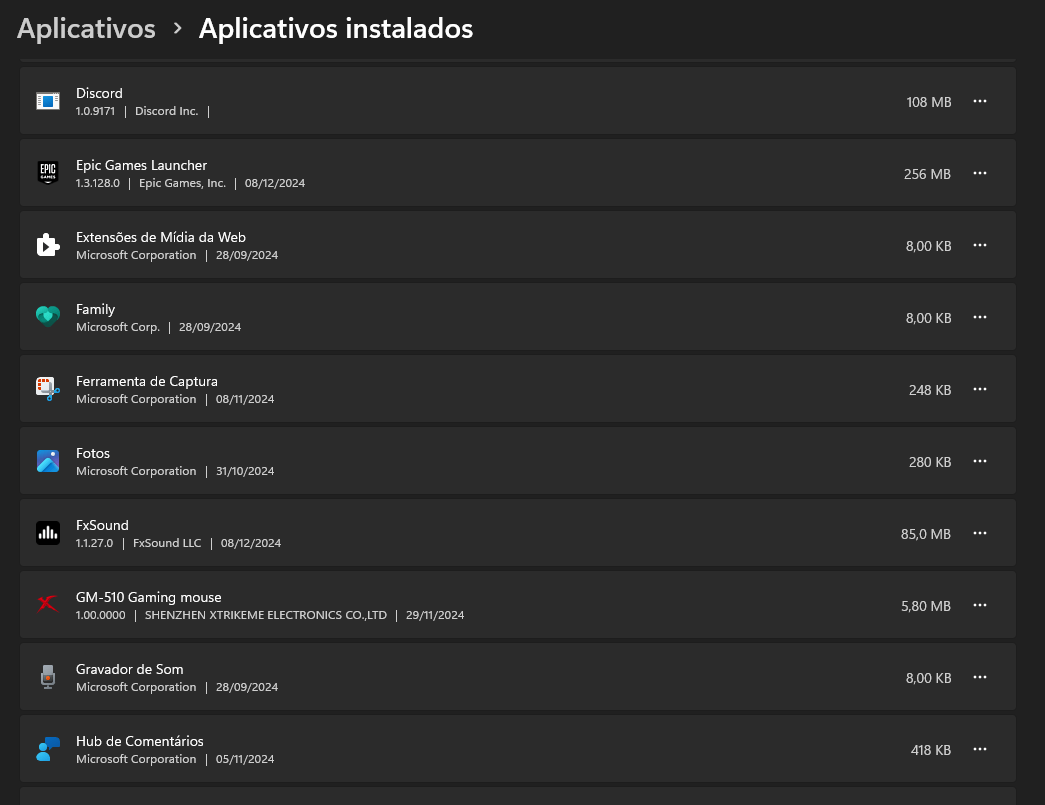Click FxSound LLC publisher text
Viewport: 1045px width, 805px height.
[167, 543]
